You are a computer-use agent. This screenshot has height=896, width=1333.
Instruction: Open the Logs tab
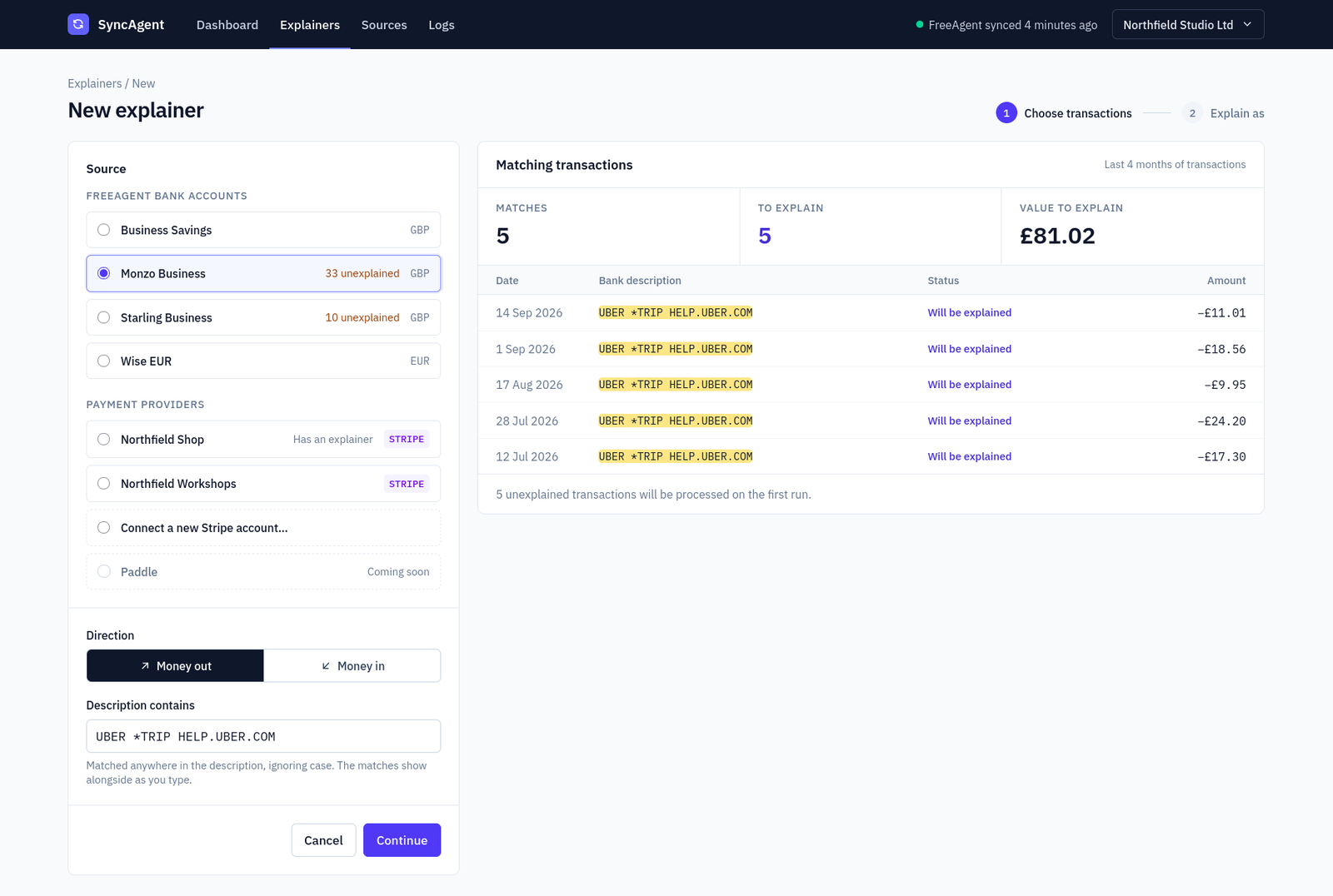pos(442,25)
